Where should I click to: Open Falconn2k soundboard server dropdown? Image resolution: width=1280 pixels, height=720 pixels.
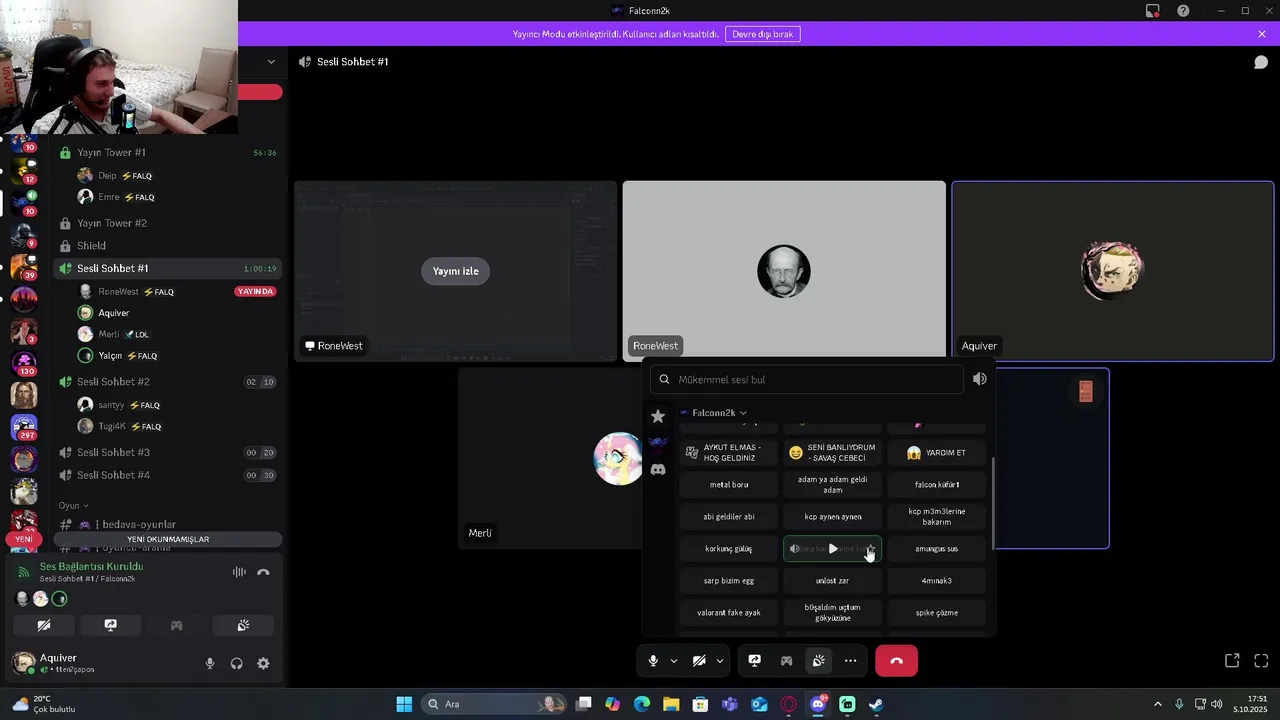coord(713,412)
